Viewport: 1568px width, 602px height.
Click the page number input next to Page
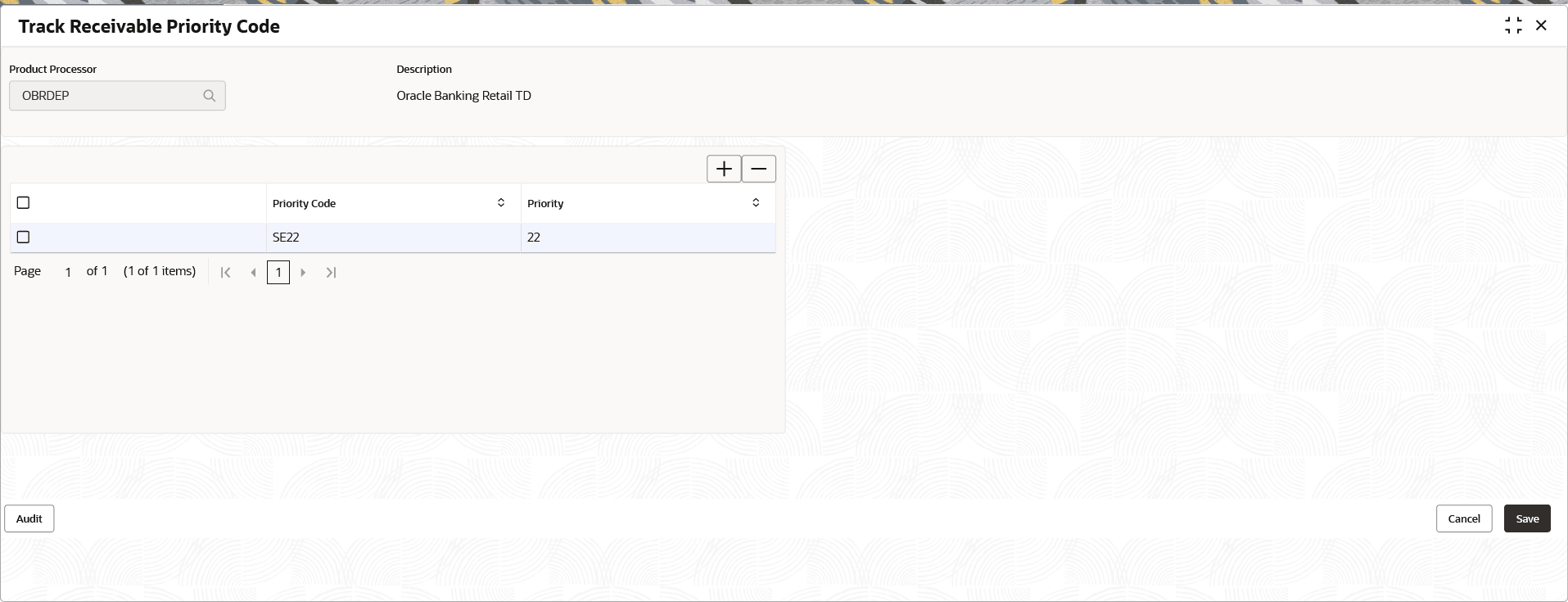pyautogui.click(x=68, y=272)
